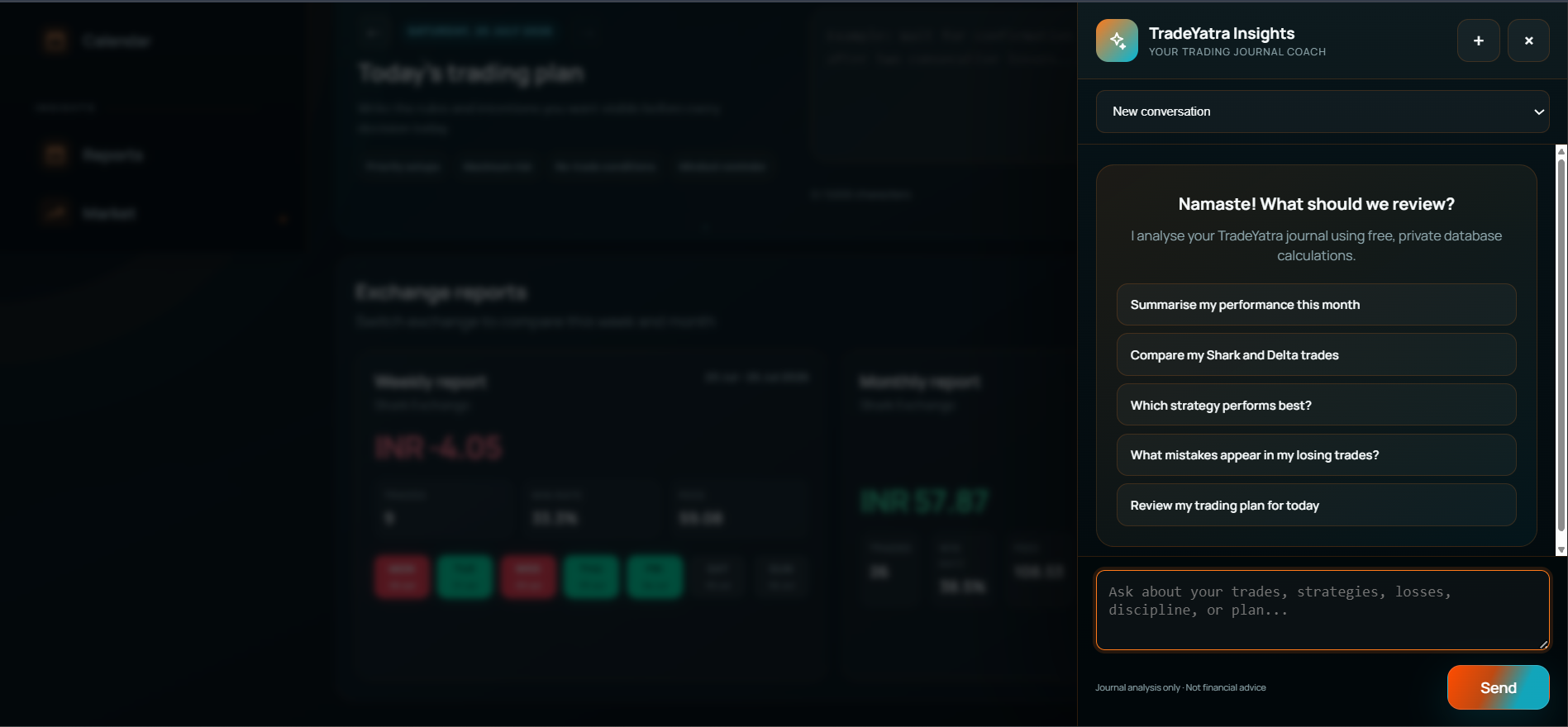Click the chat panel vertical scrollbar

point(1561,344)
